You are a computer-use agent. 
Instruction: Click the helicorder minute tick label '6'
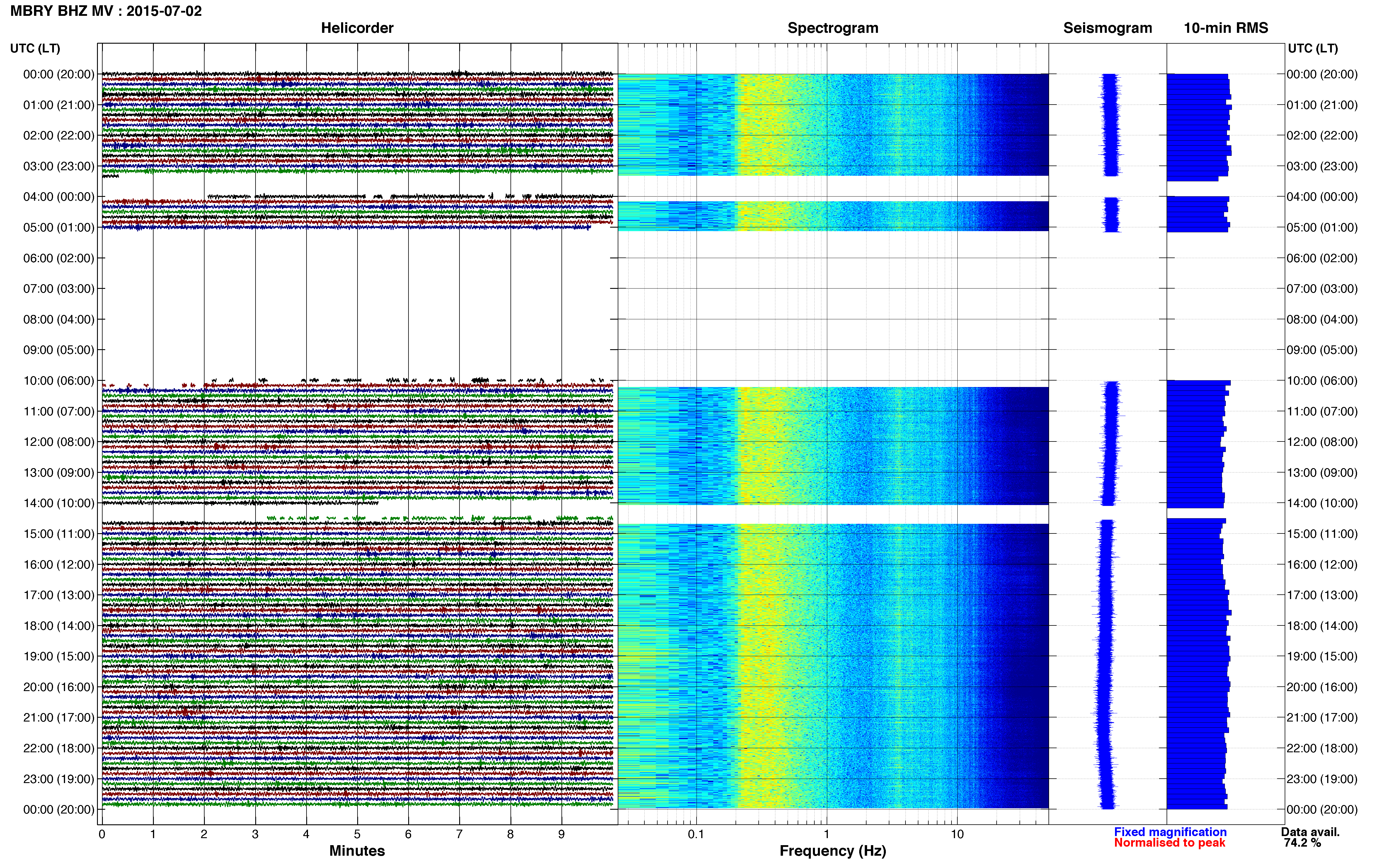click(x=408, y=835)
